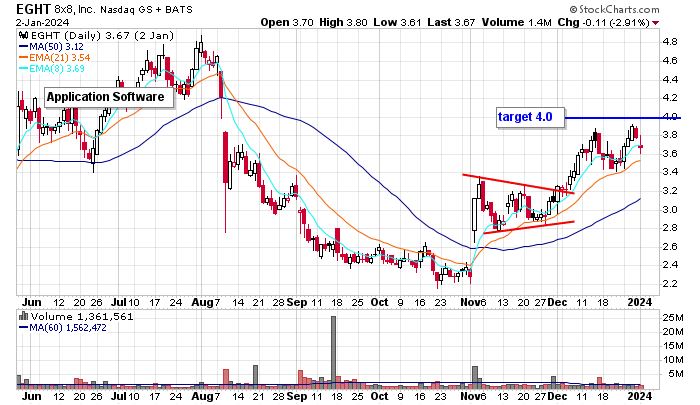700x405 pixels.
Task: Click the company name 8x8, Inc.
Action: (x=75, y=9)
